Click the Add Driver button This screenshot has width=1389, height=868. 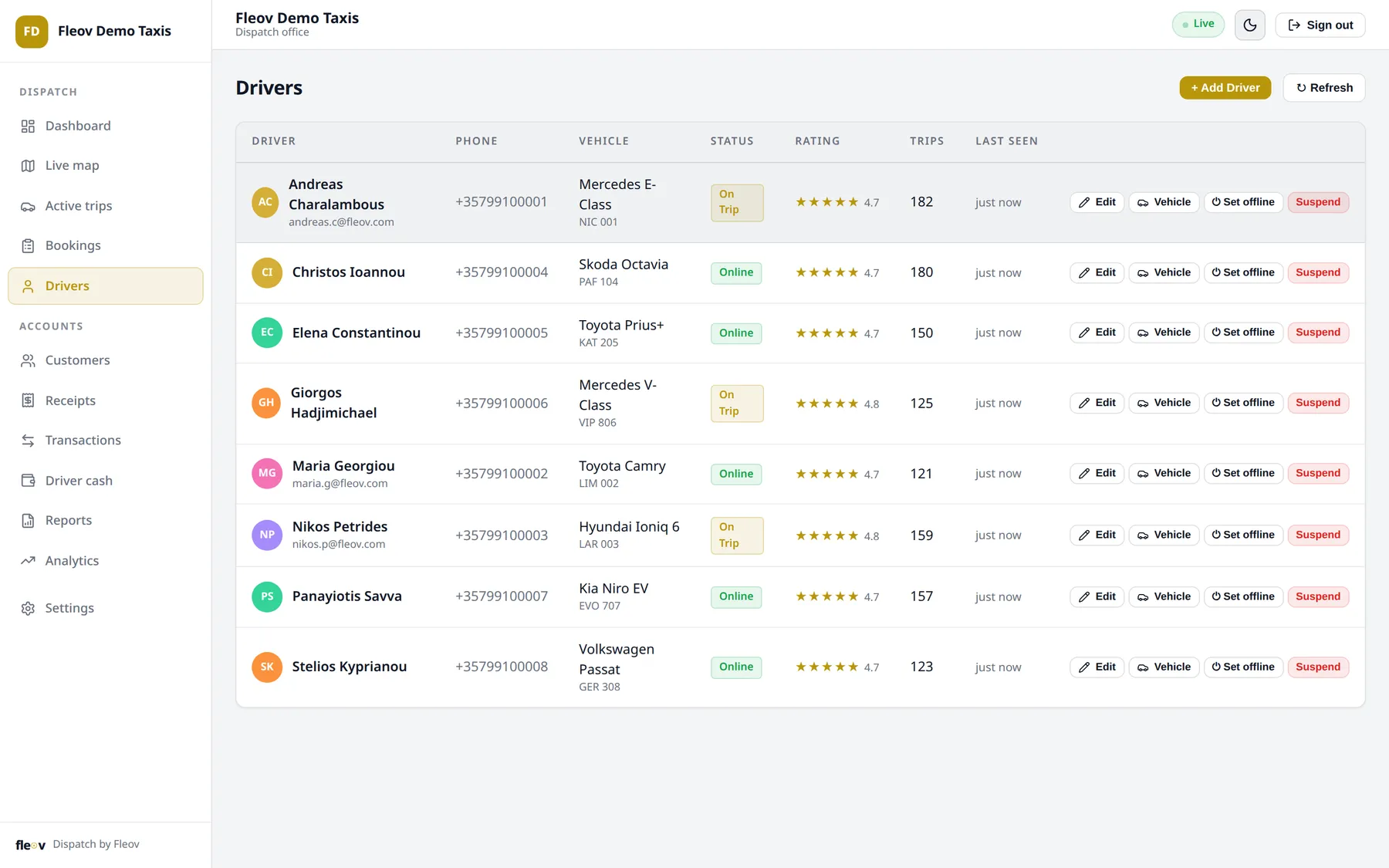click(1225, 88)
